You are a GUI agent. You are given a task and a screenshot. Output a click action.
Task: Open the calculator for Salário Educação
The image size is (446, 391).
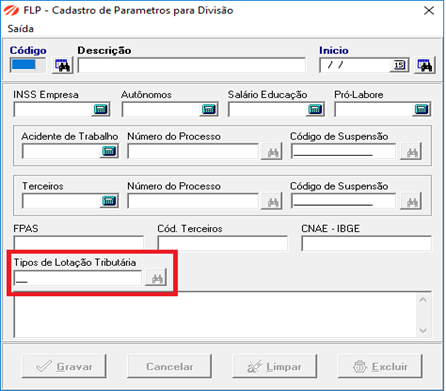pyautogui.click(x=315, y=109)
